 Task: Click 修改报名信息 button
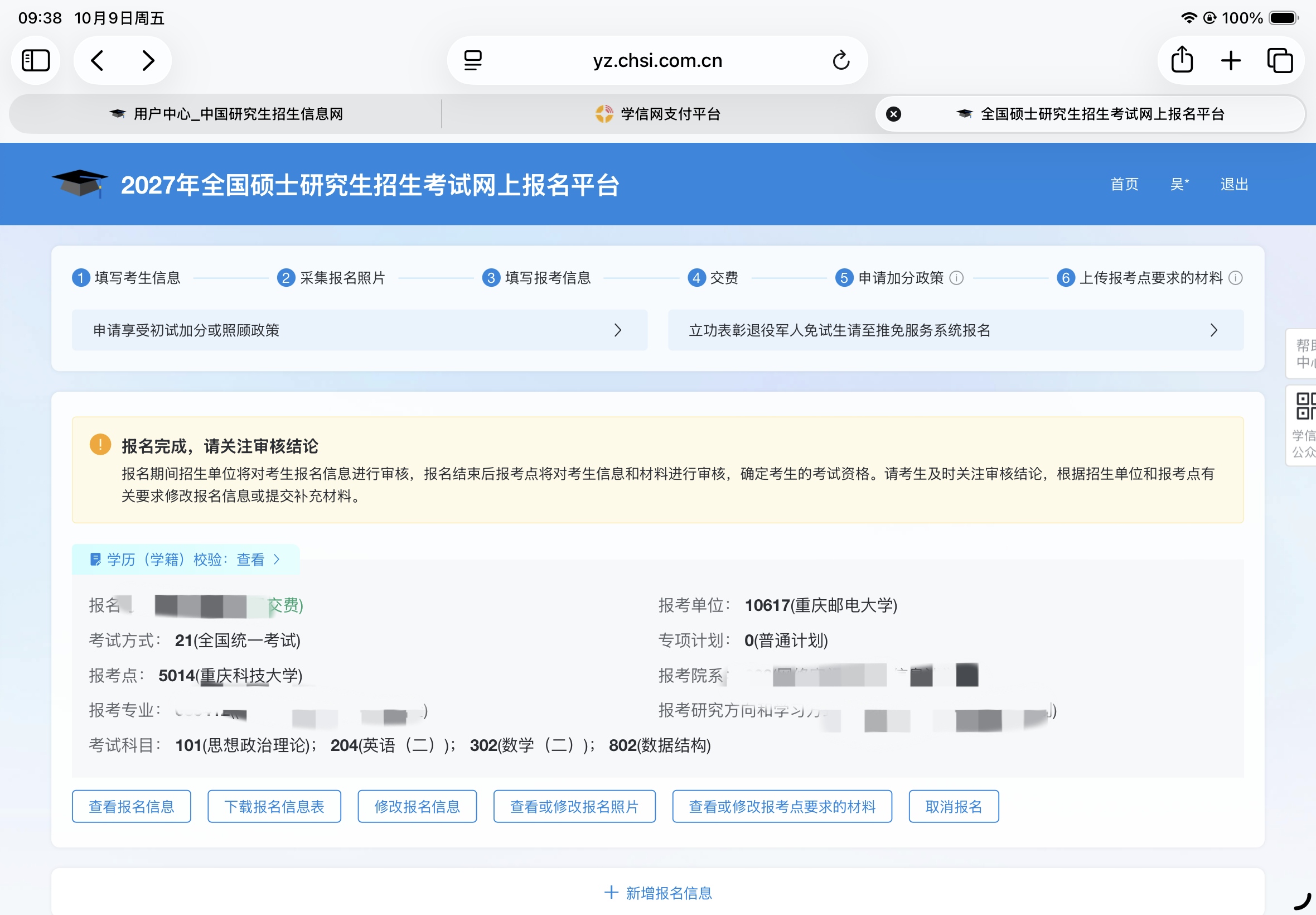(x=417, y=806)
